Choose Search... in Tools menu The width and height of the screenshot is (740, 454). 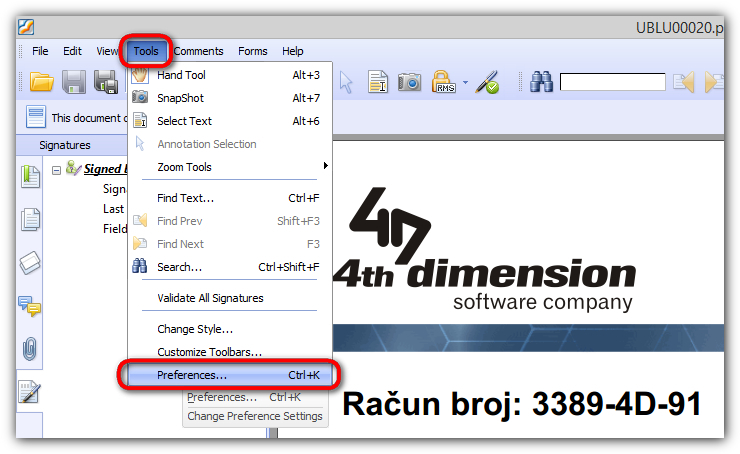pyautogui.click(x=230, y=267)
